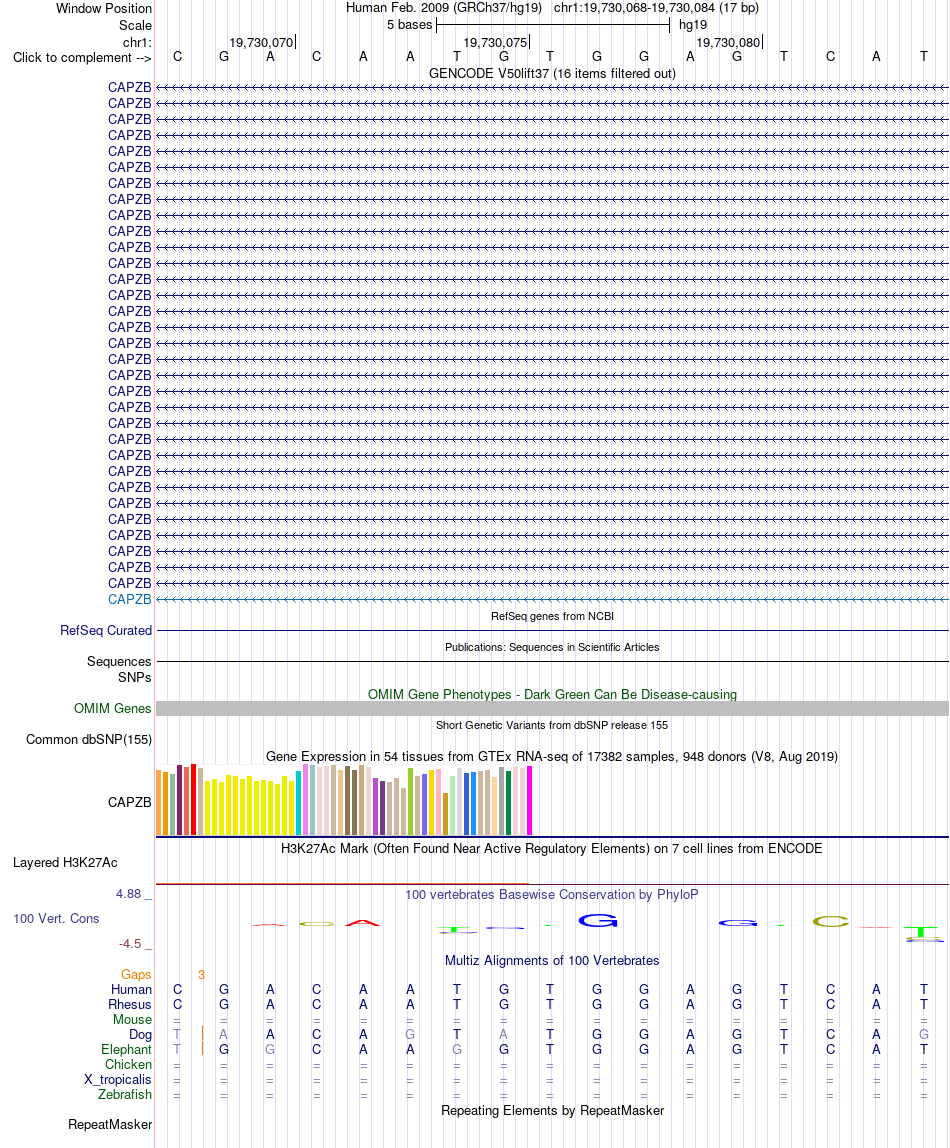Select the Chicken alignment row label

tap(128, 1065)
